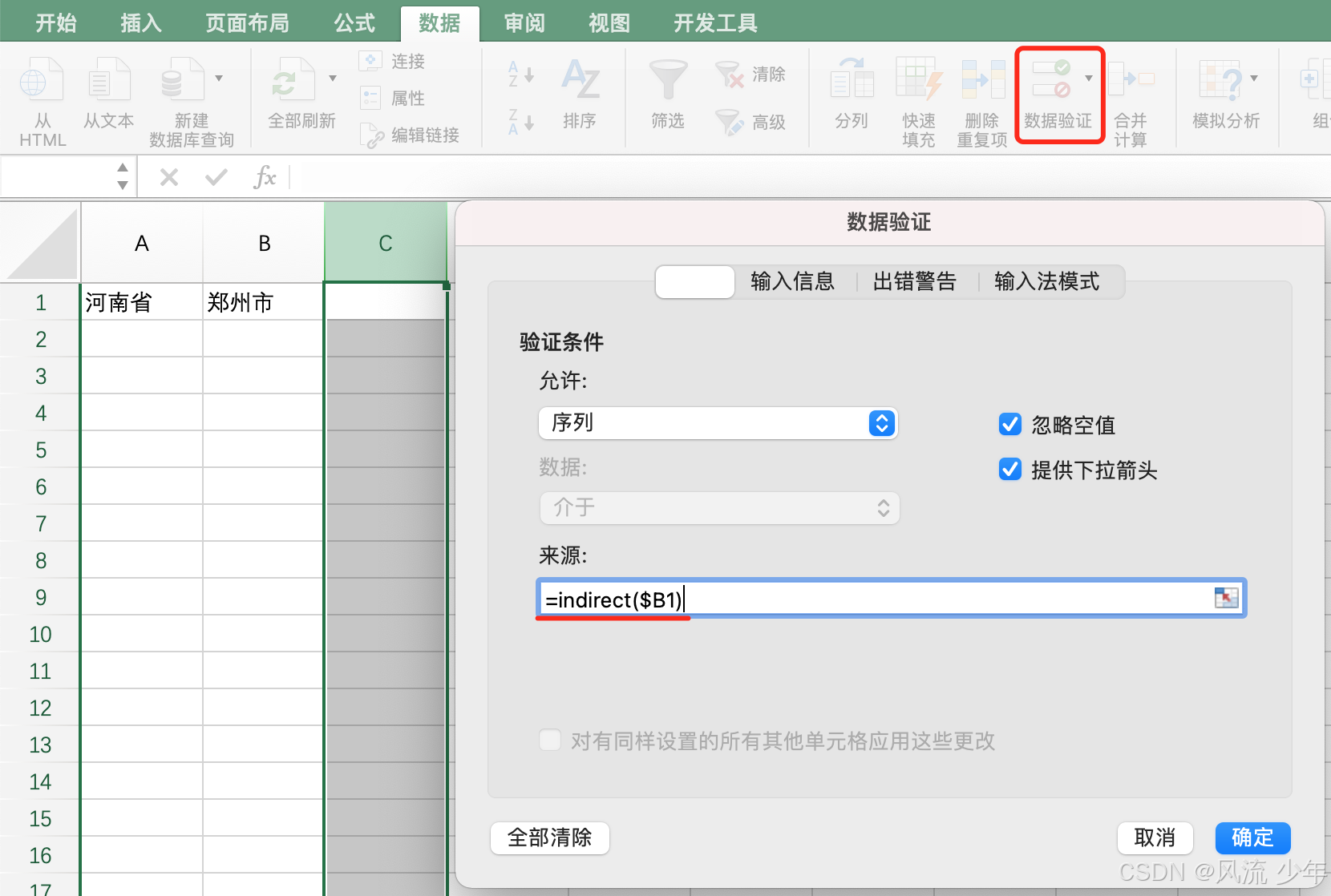Click row 10 header
The image size is (1331, 896).
click(41, 634)
